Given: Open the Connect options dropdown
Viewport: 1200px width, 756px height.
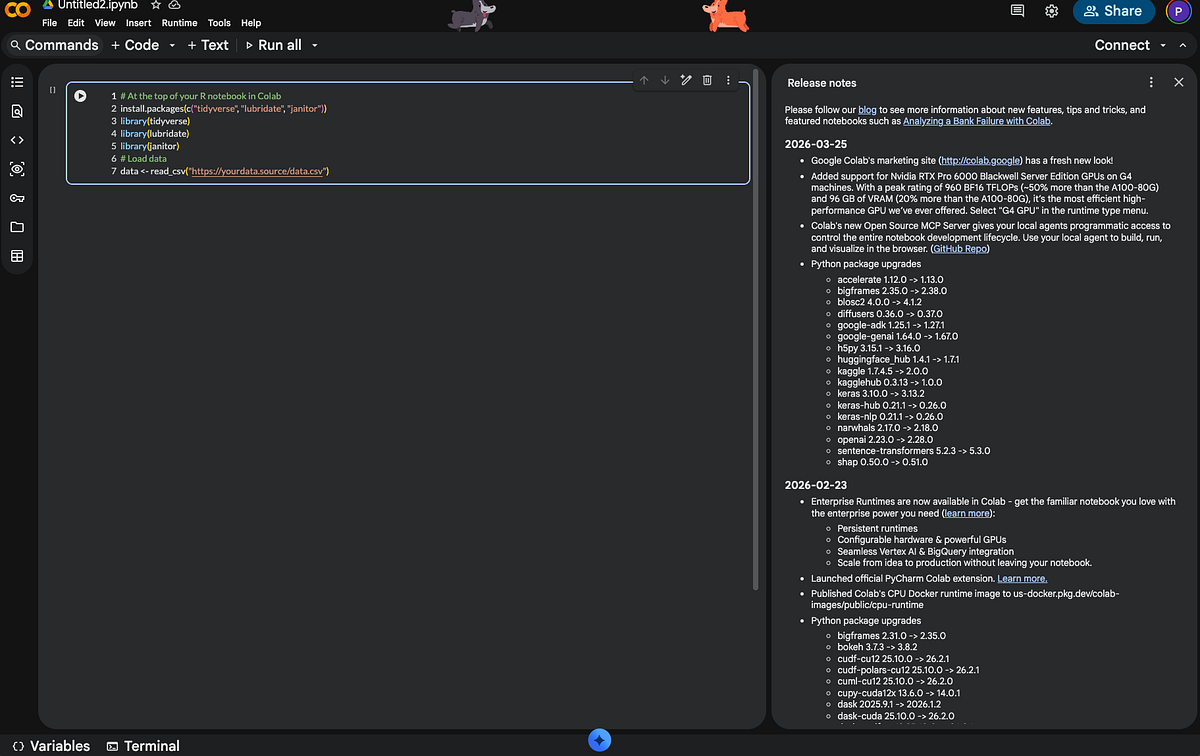Looking at the screenshot, I should (x=1163, y=45).
